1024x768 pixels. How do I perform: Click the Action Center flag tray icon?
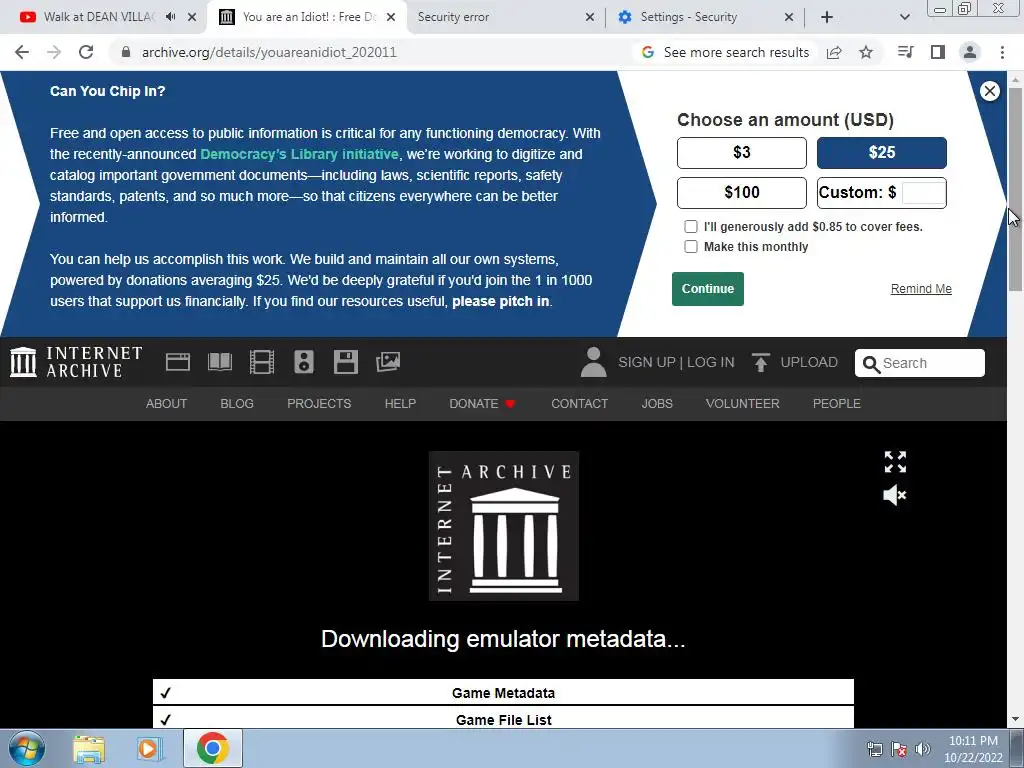[x=899, y=749]
